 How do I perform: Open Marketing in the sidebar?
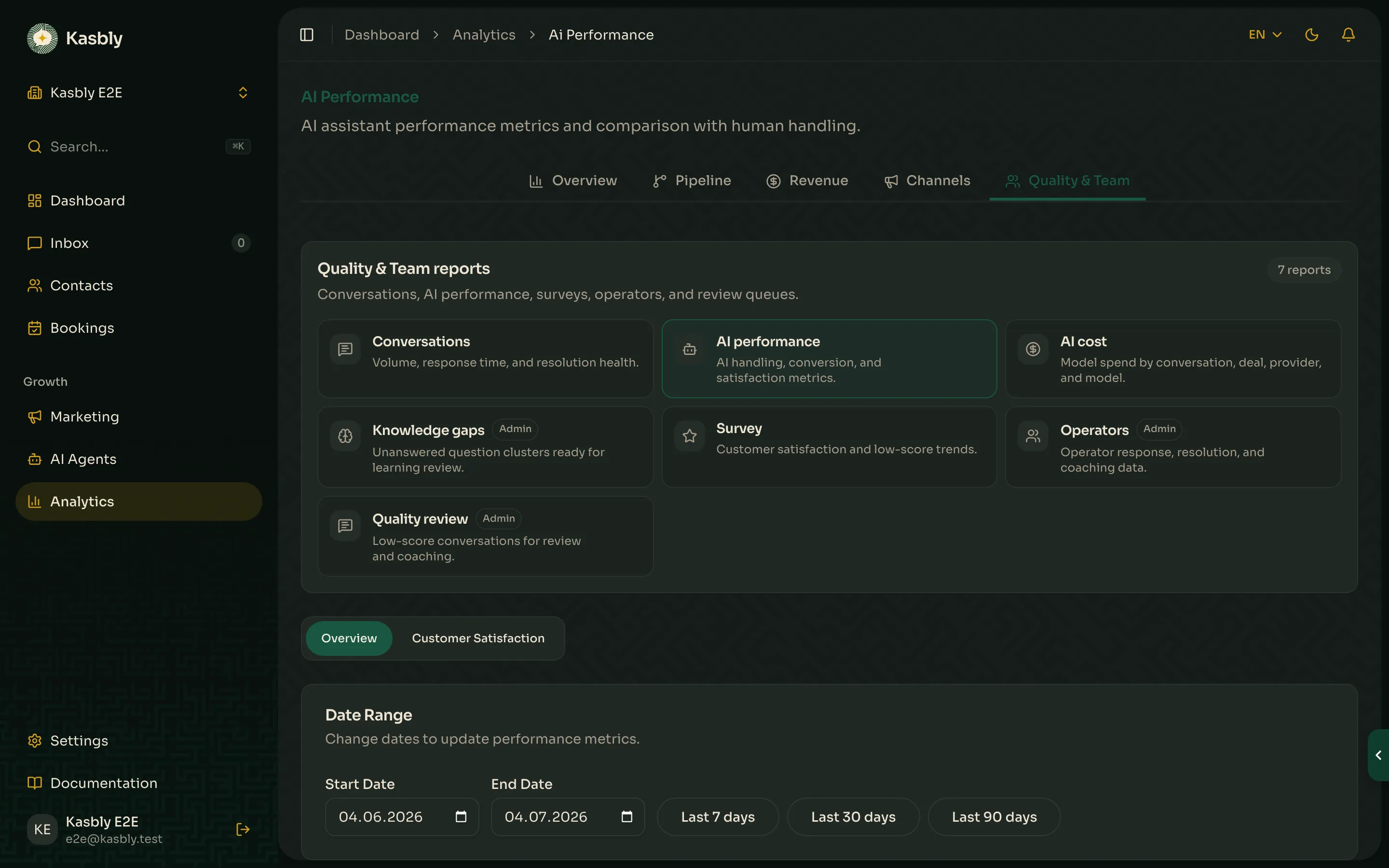click(138, 417)
